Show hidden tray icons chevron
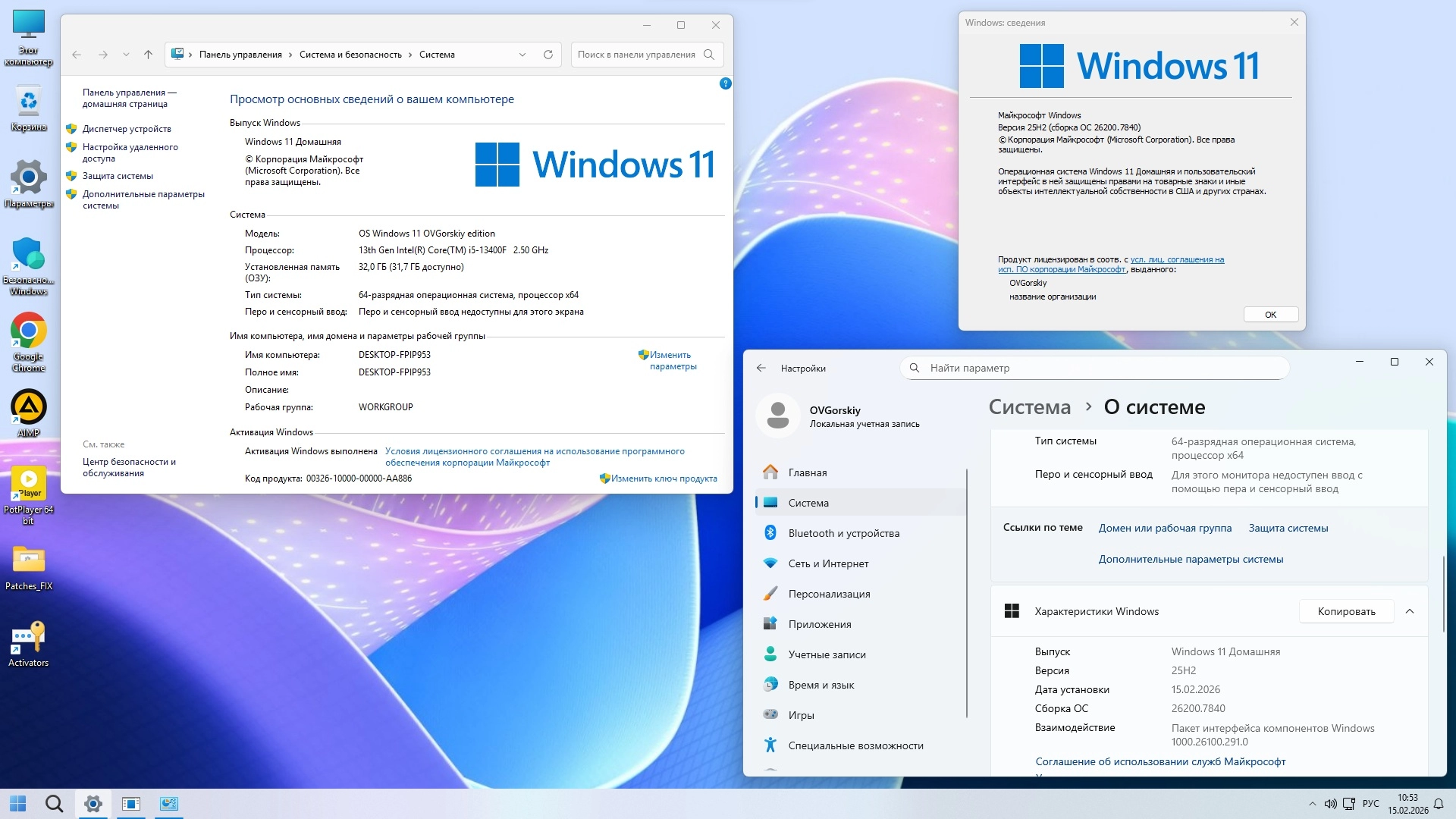This screenshot has height=819, width=1456. pyautogui.click(x=1312, y=804)
